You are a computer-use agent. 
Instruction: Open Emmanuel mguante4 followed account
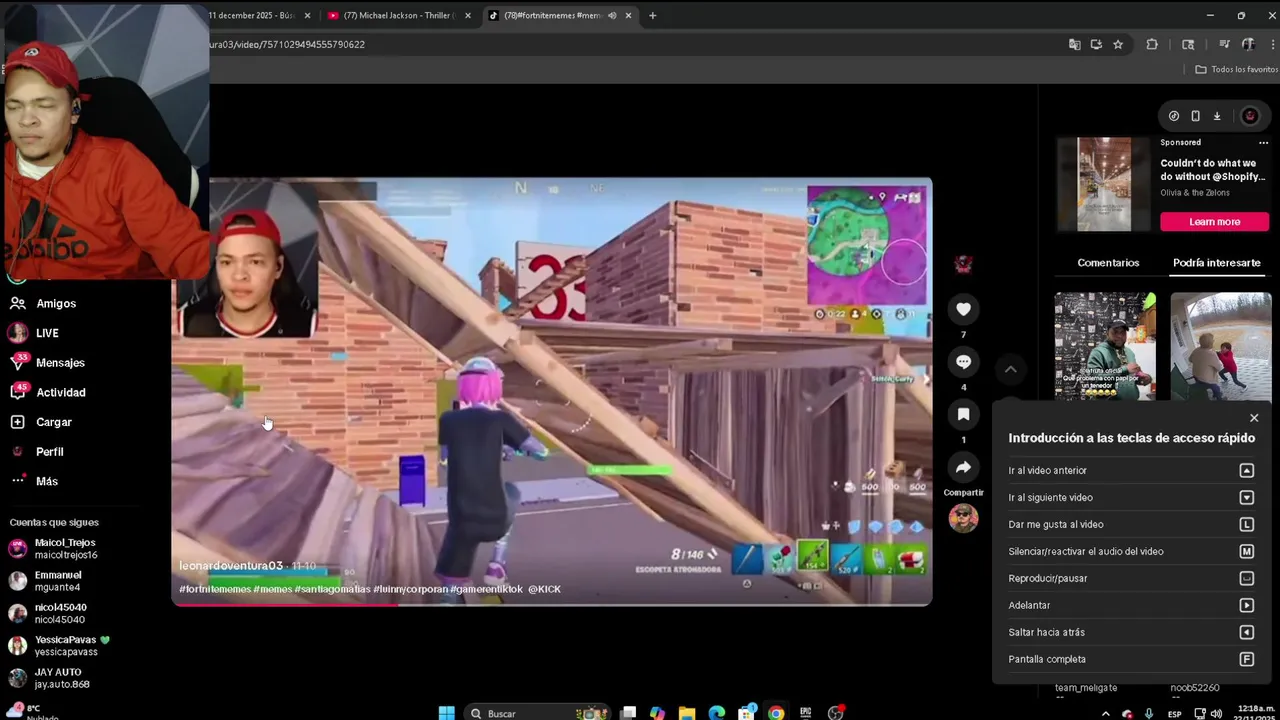[x=46, y=581]
